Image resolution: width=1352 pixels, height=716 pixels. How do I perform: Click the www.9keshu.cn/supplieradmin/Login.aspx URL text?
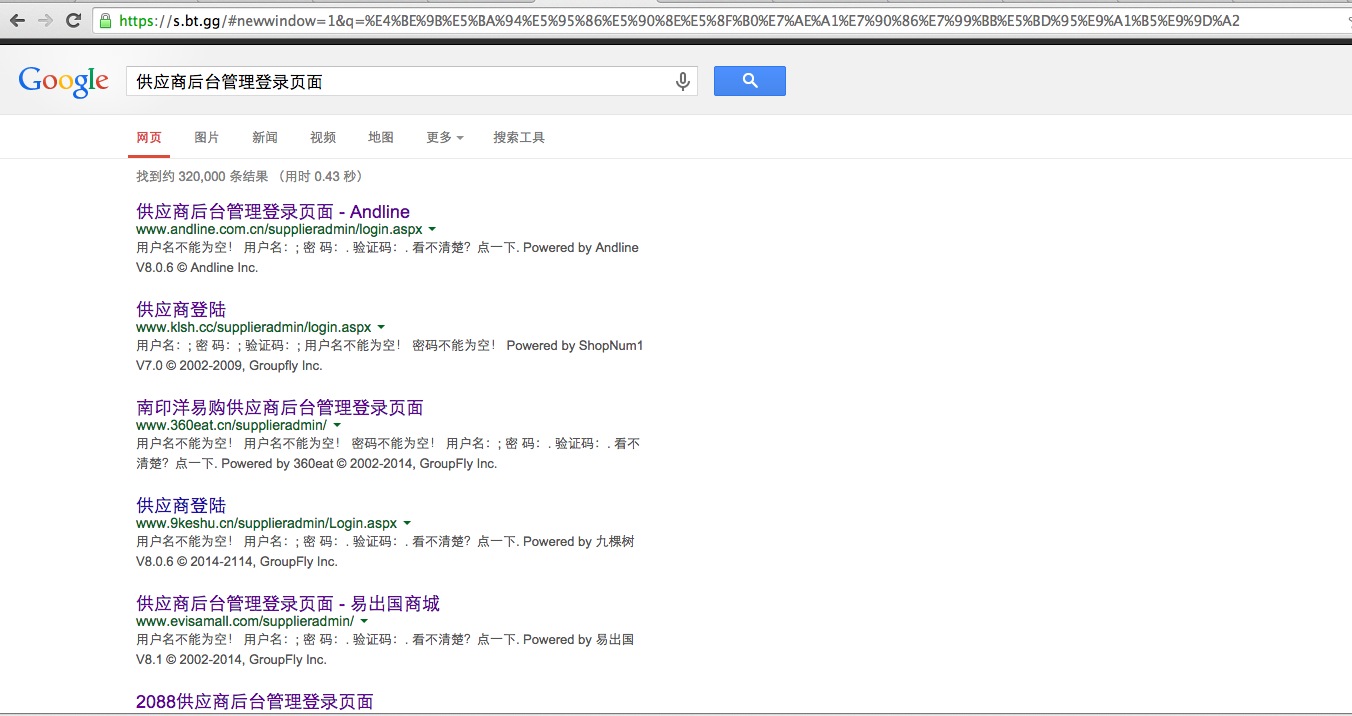tap(267, 524)
